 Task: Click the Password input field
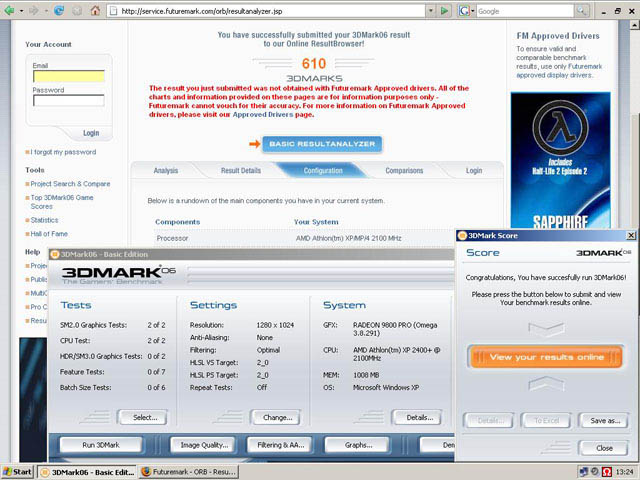point(68,100)
